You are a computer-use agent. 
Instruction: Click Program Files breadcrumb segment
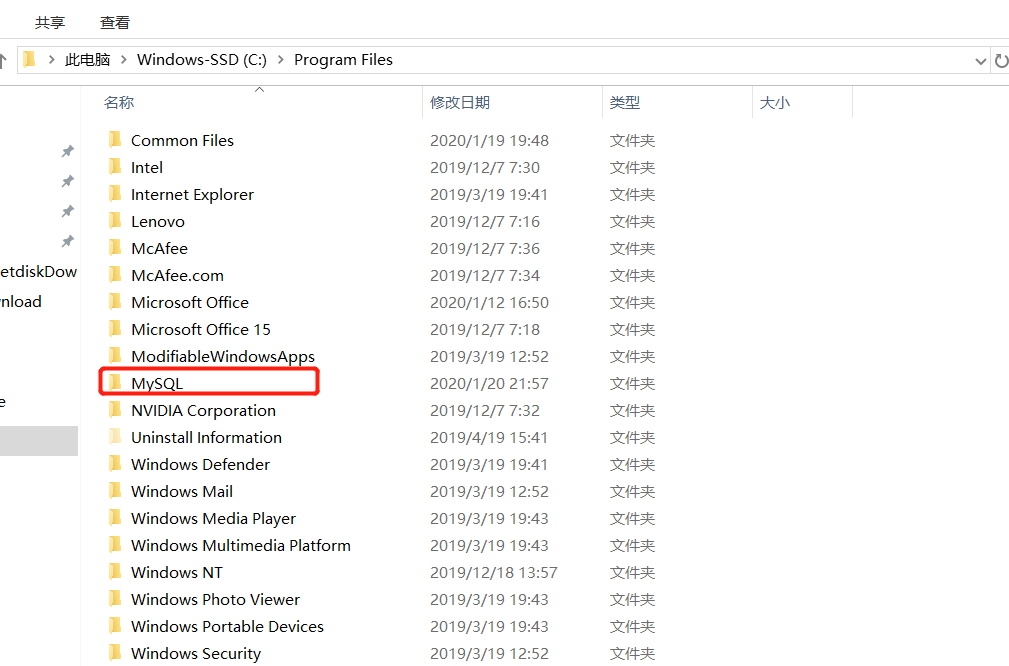click(x=344, y=60)
